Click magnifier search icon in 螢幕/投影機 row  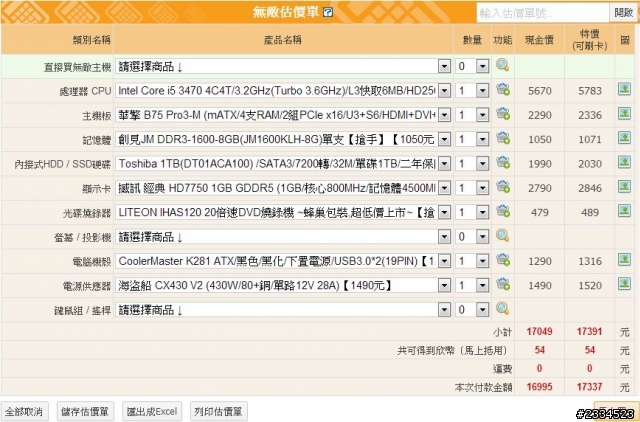click(x=502, y=235)
